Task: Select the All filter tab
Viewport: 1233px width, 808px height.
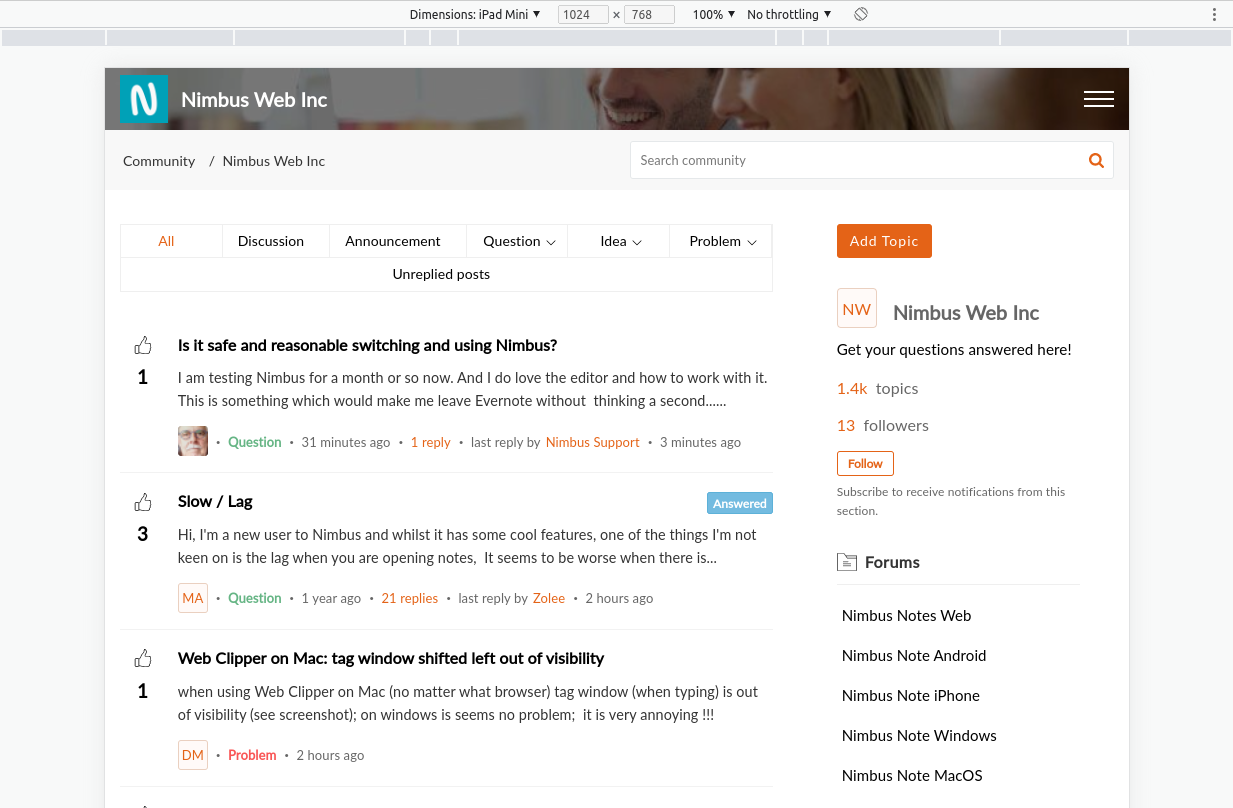Action: pos(166,241)
